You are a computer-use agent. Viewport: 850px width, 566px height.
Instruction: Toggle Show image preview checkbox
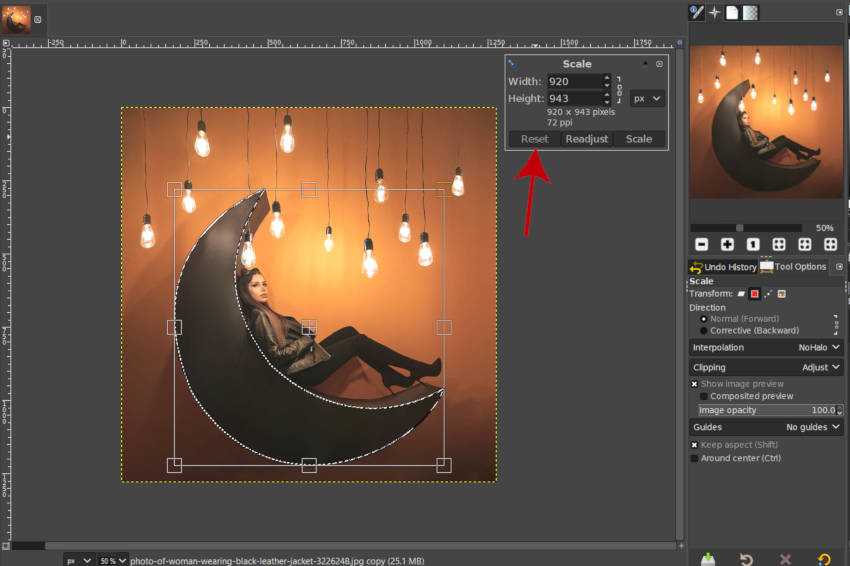click(695, 384)
